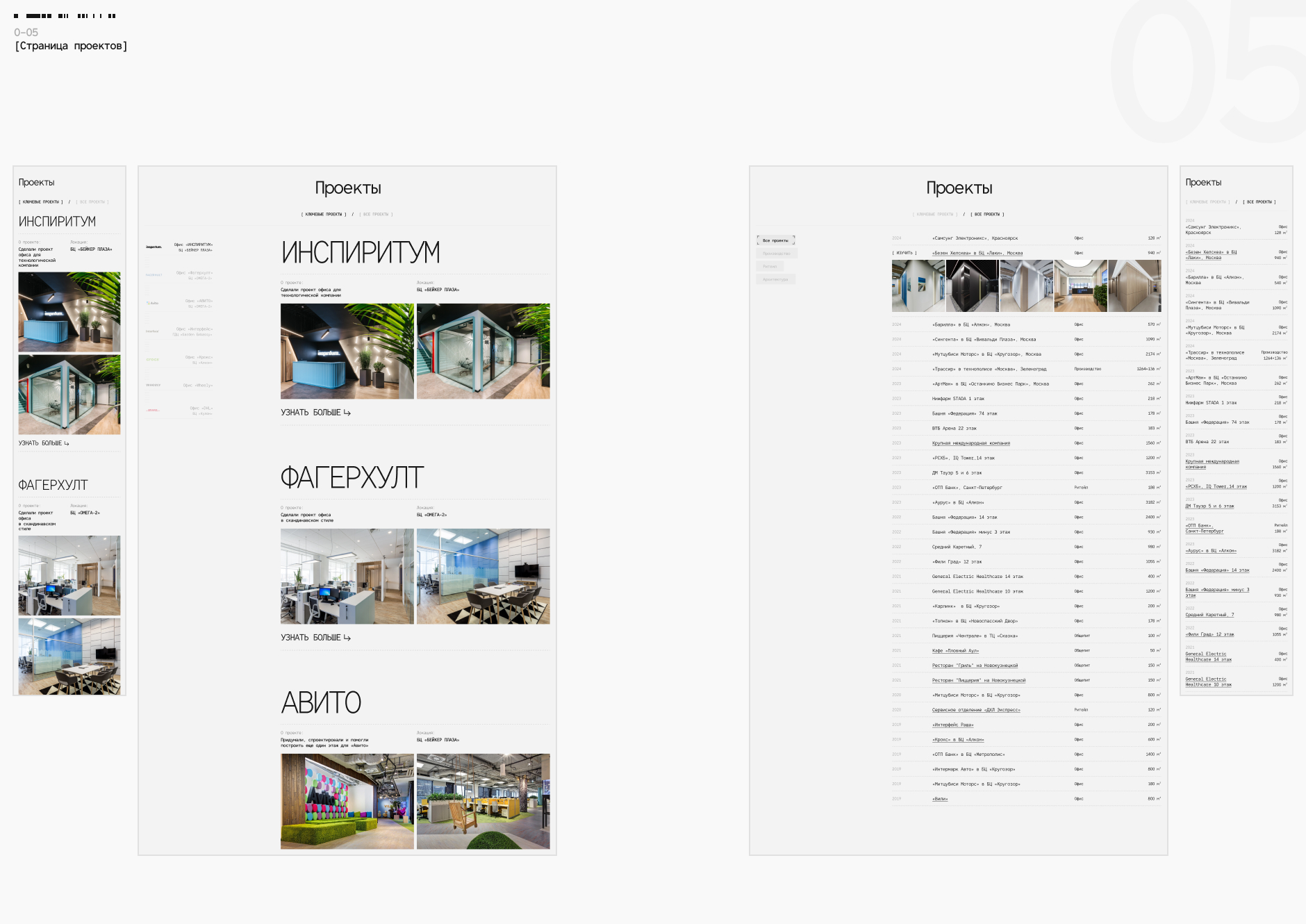Image resolution: width=1306 pixels, height=924 pixels.
Task: Tap mobile link «Фили Град» 12 этаж
Action: 1209,634
